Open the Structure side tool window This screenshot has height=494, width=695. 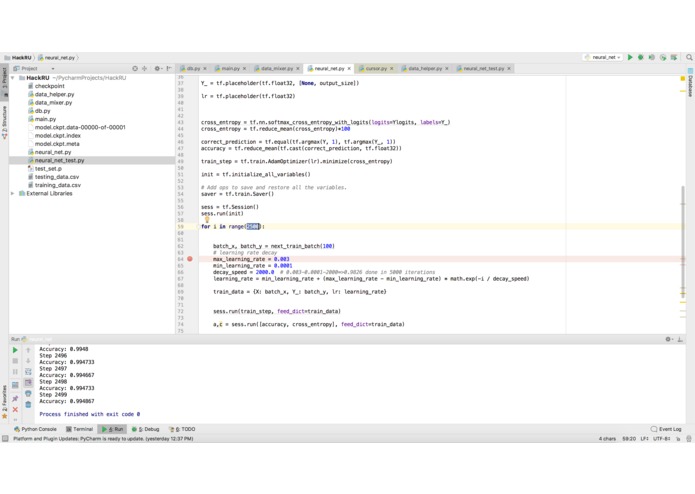click(x=4, y=123)
